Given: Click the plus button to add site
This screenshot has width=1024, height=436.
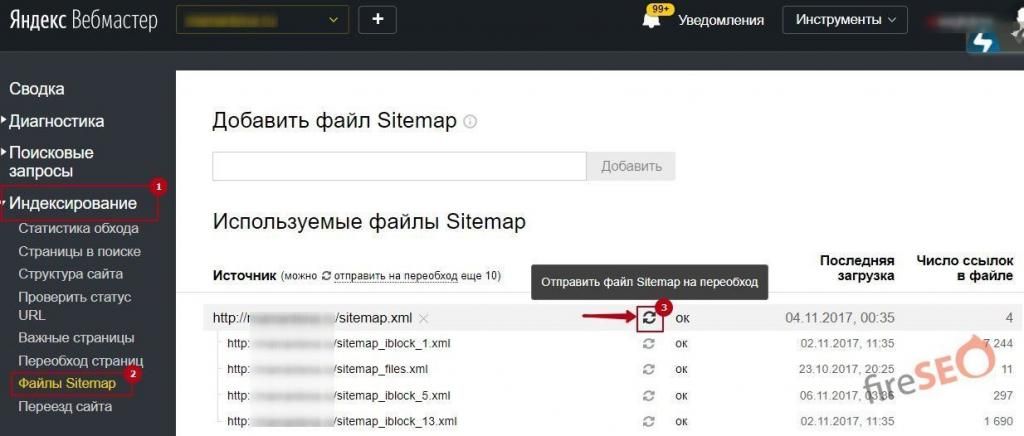Looking at the screenshot, I should click(x=377, y=19).
